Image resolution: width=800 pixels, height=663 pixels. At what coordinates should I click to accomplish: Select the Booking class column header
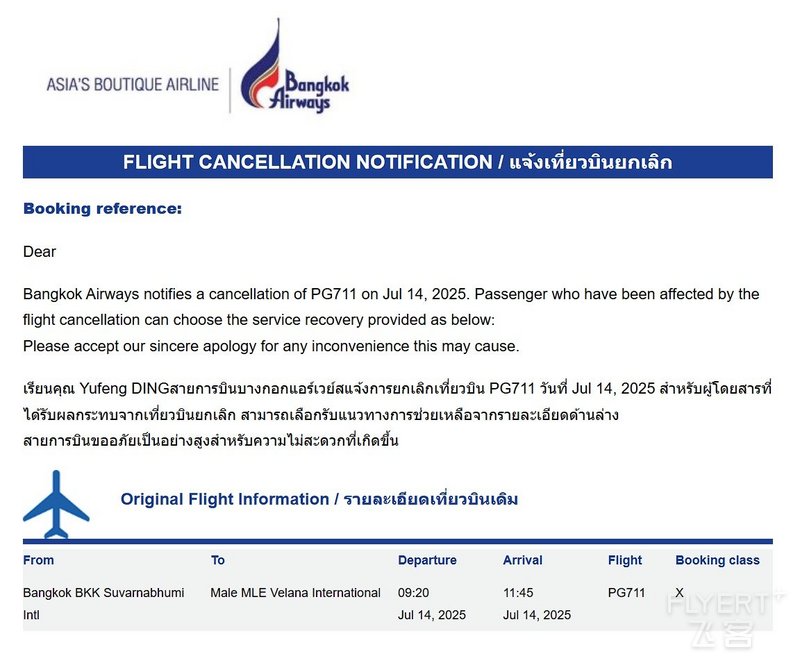tap(717, 560)
